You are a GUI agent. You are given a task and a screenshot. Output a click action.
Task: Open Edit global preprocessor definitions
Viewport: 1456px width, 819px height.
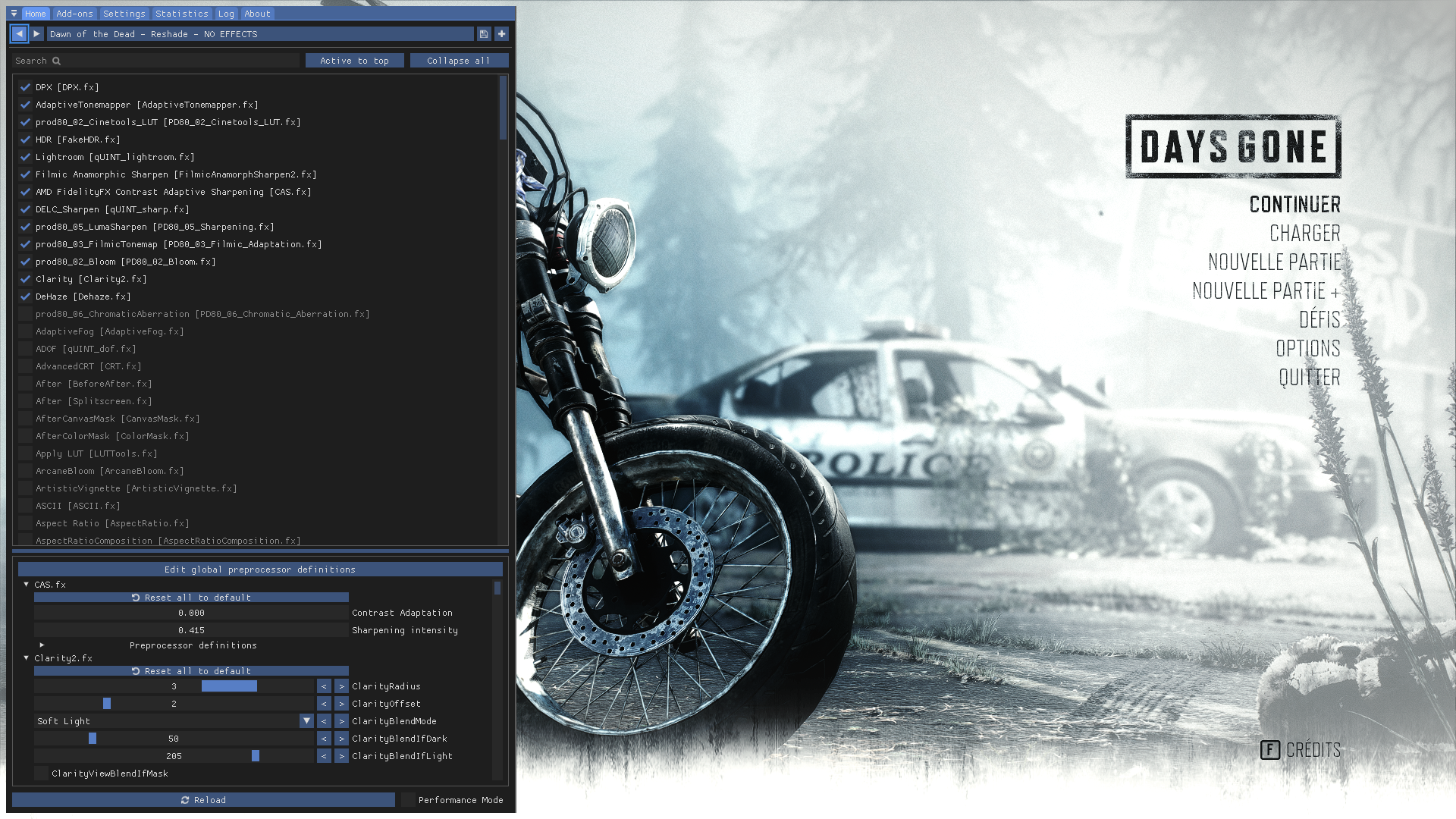pos(260,570)
